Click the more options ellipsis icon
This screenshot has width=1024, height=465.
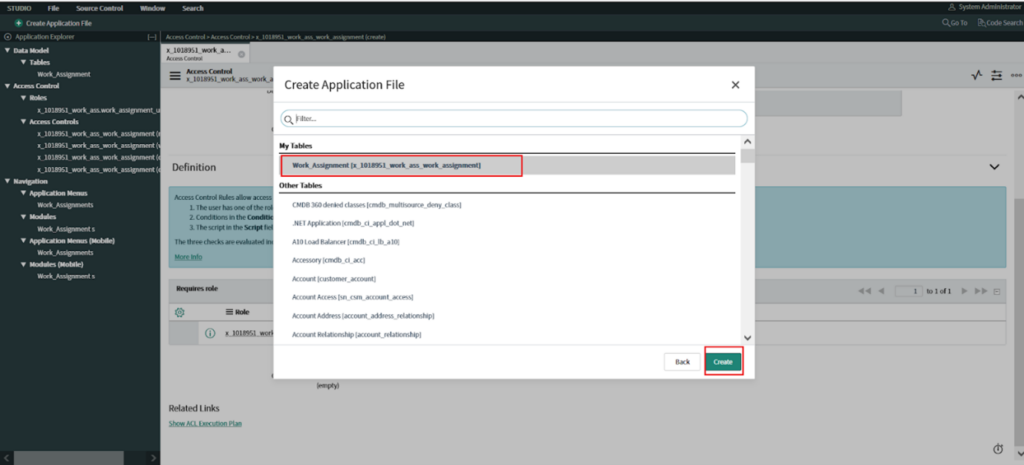point(1016,76)
